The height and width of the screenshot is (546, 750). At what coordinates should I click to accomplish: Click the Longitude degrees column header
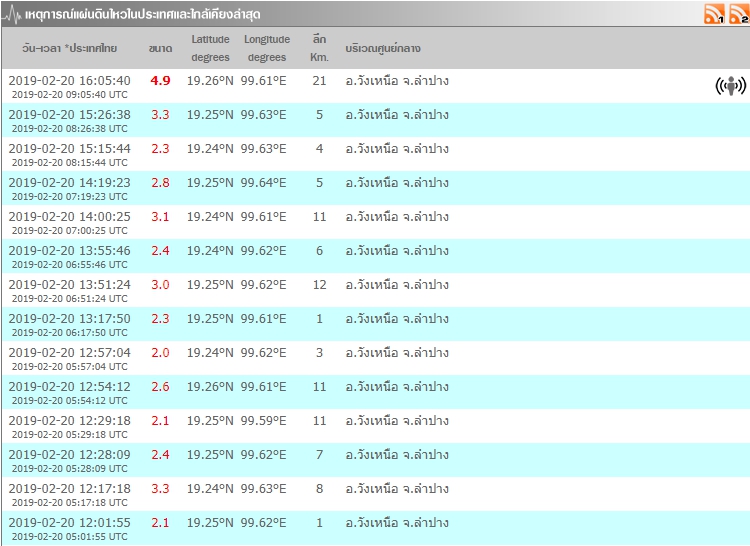pyautogui.click(x=266, y=48)
